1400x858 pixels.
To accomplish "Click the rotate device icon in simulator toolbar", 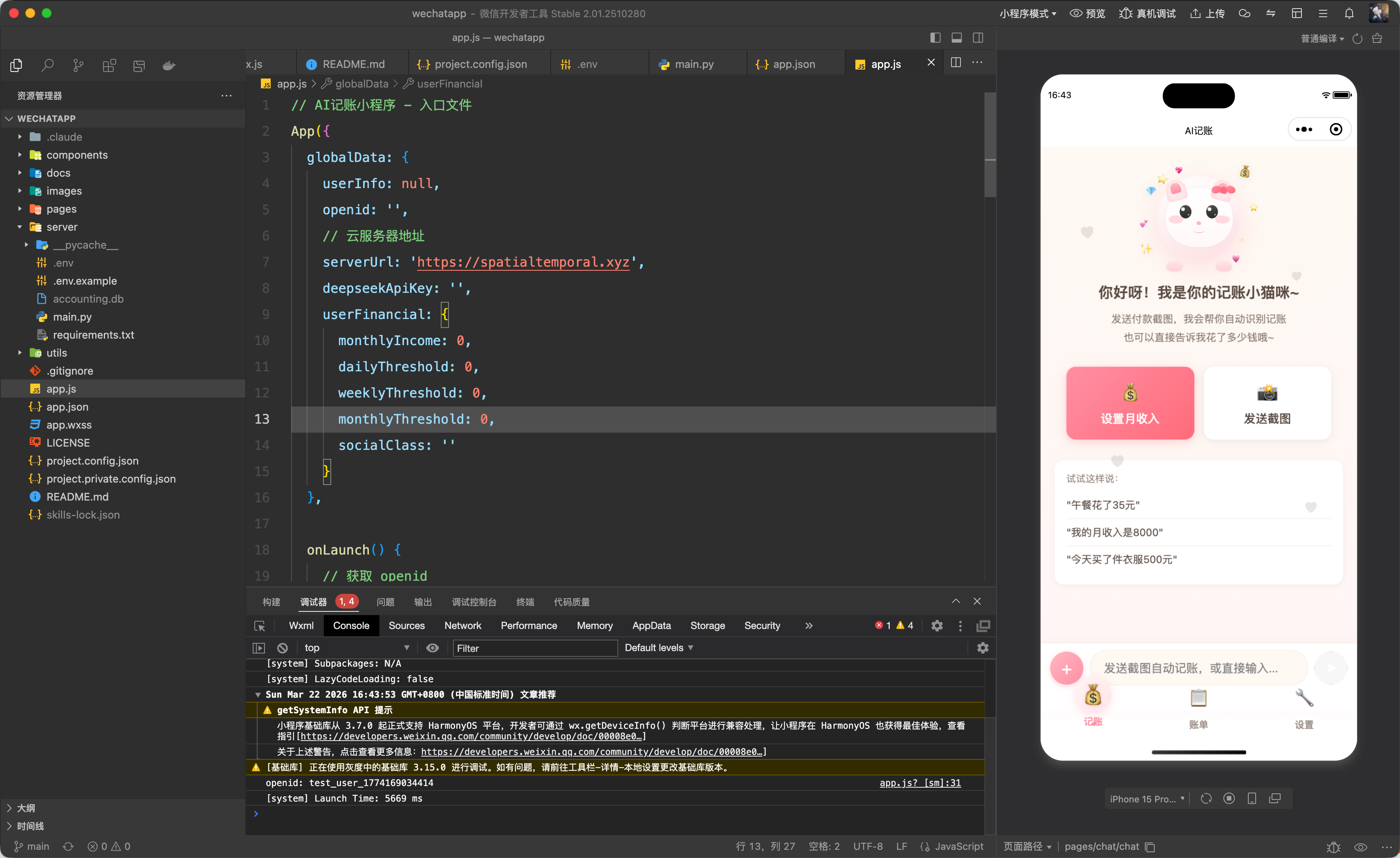I will pyautogui.click(x=1206, y=798).
